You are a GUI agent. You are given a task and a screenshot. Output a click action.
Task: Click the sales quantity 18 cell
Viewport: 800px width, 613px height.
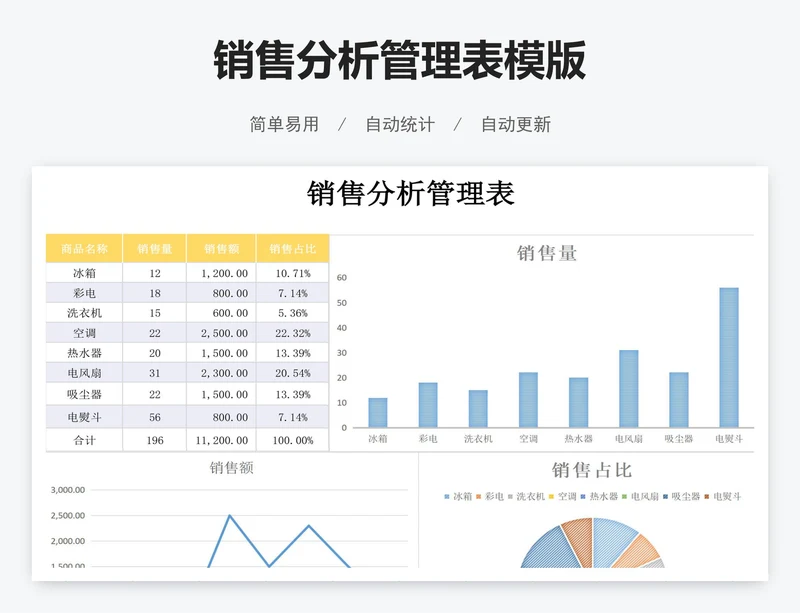pyautogui.click(x=155, y=293)
